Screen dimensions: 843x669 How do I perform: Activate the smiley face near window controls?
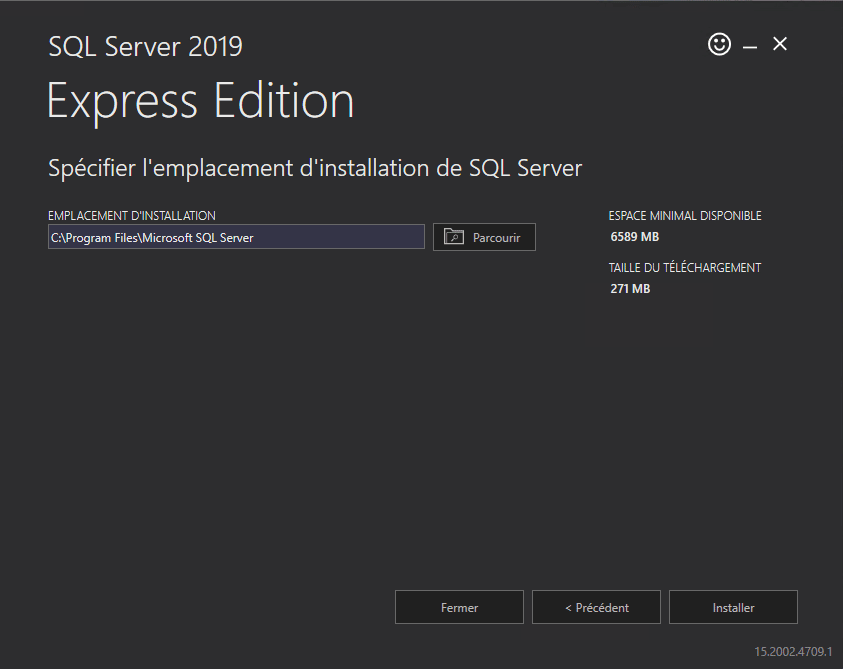[x=719, y=44]
